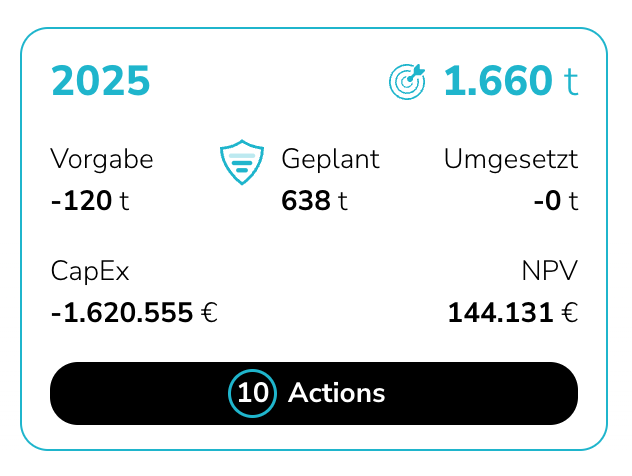The height and width of the screenshot is (476, 632).
Task: Click the 1.660 t target value
Action: (511, 81)
